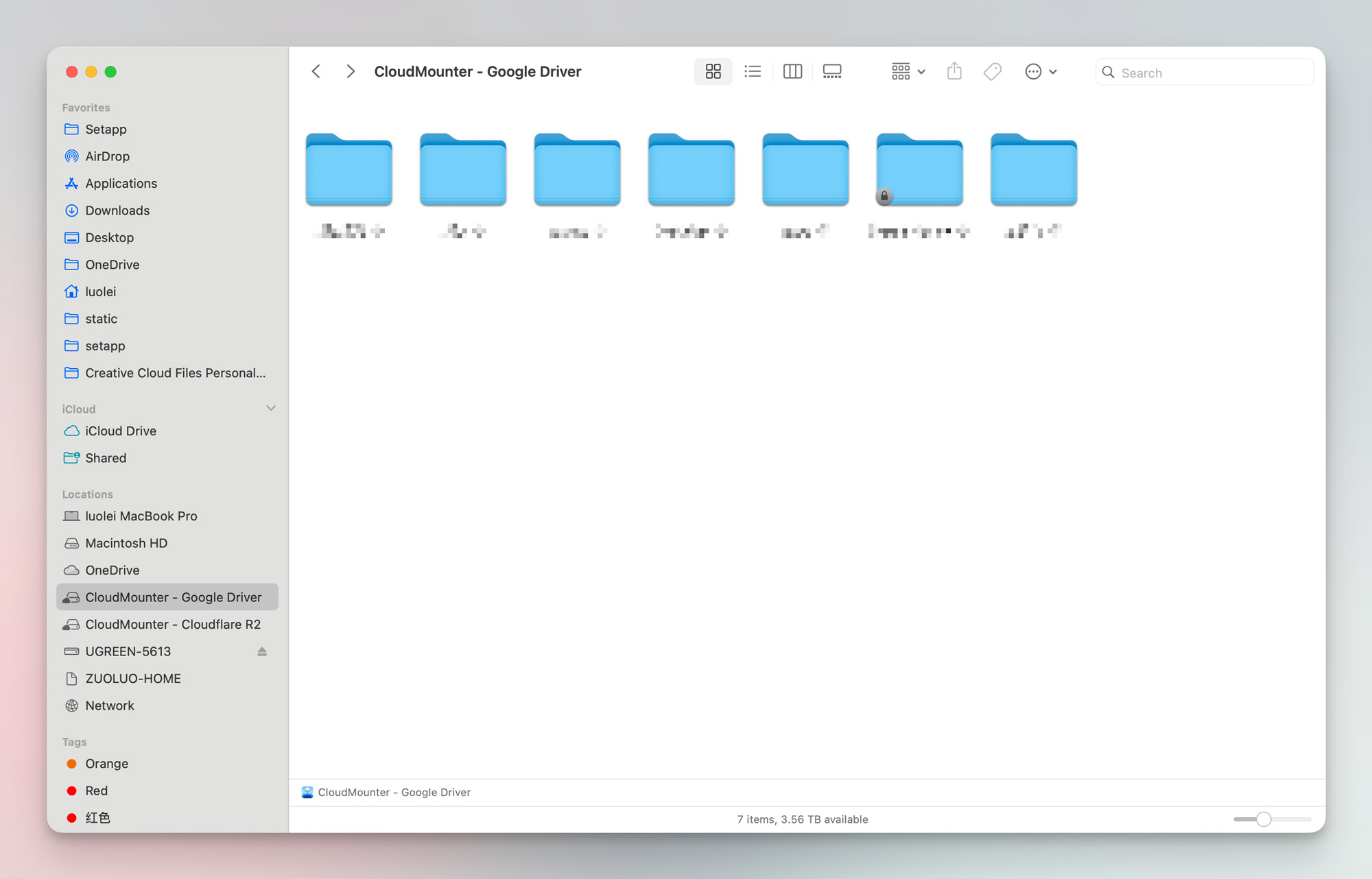Select the first folder in the grid

point(349,169)
